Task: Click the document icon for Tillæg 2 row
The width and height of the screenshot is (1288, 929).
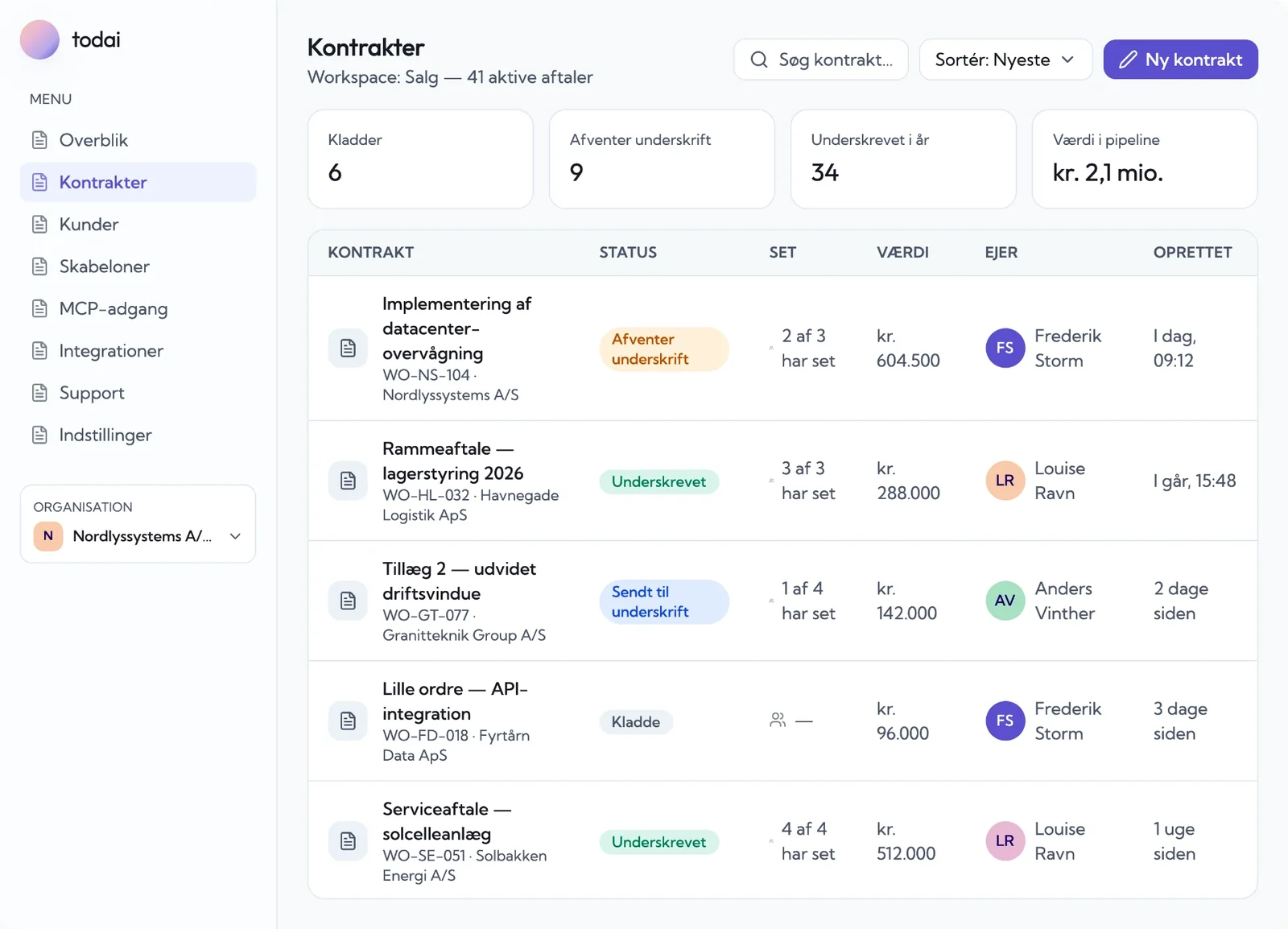Action: [x=348, y=601]
